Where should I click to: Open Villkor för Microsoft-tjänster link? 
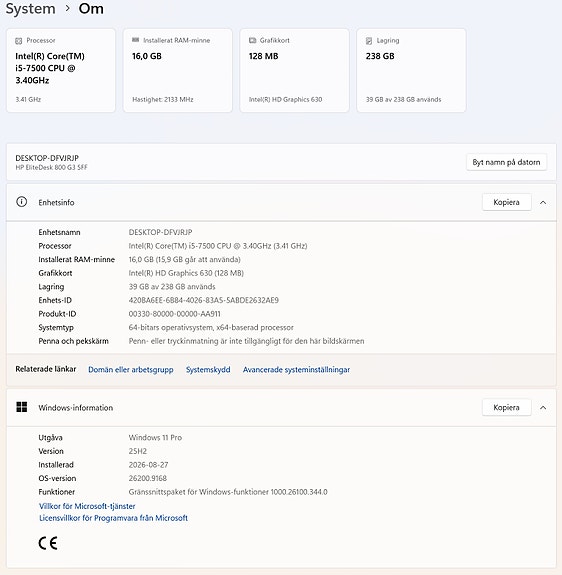pos(87,506)
